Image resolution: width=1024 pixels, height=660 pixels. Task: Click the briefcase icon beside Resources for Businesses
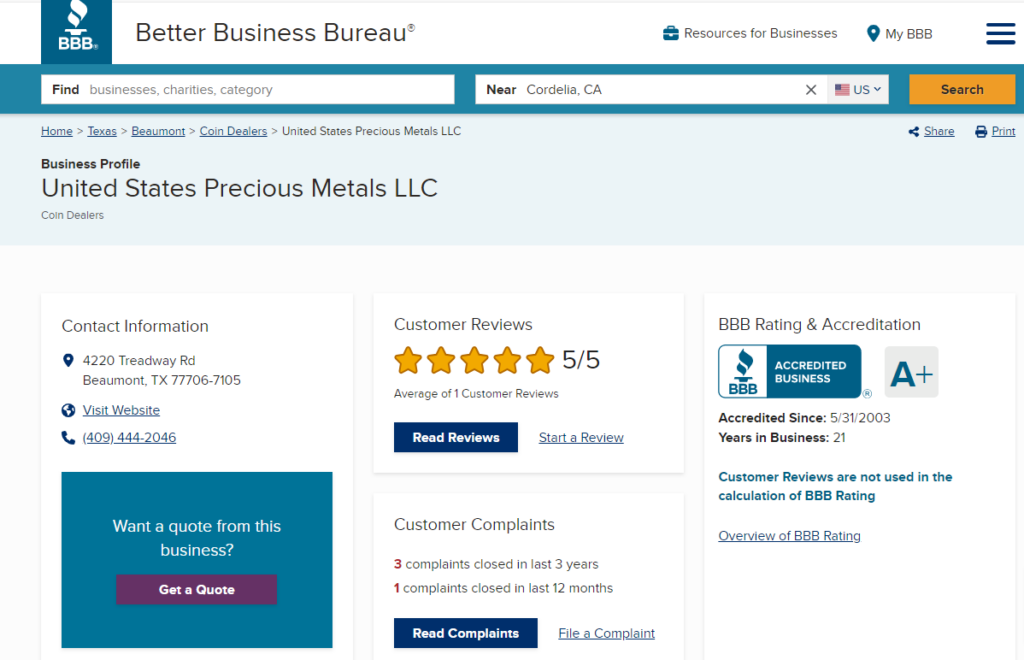click(x=671, y=33)
